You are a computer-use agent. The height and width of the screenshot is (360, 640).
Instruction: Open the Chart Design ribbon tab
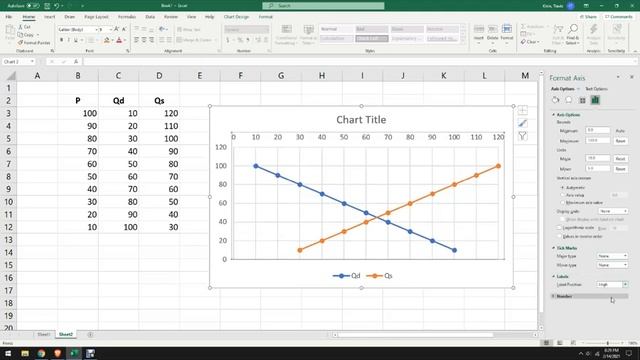click(x=236, y=17)
